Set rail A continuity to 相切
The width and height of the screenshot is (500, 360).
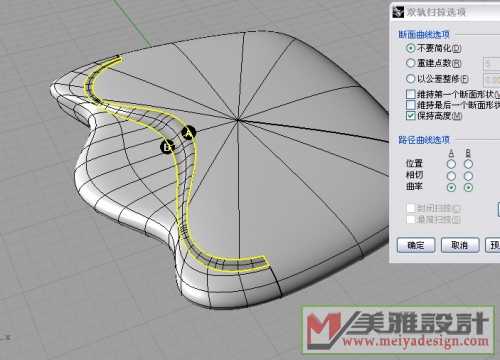[451, 176]
